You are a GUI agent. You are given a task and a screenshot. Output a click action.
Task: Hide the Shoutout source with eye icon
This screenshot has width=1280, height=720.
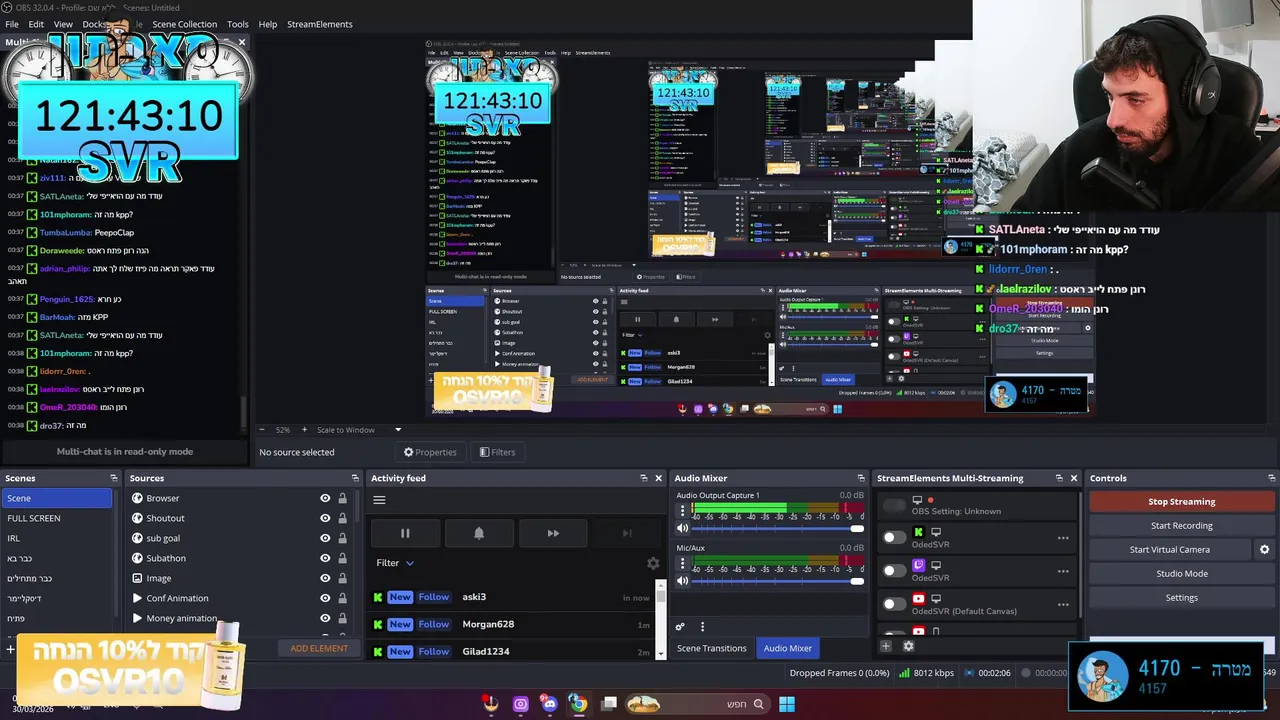tap(325, 518)
